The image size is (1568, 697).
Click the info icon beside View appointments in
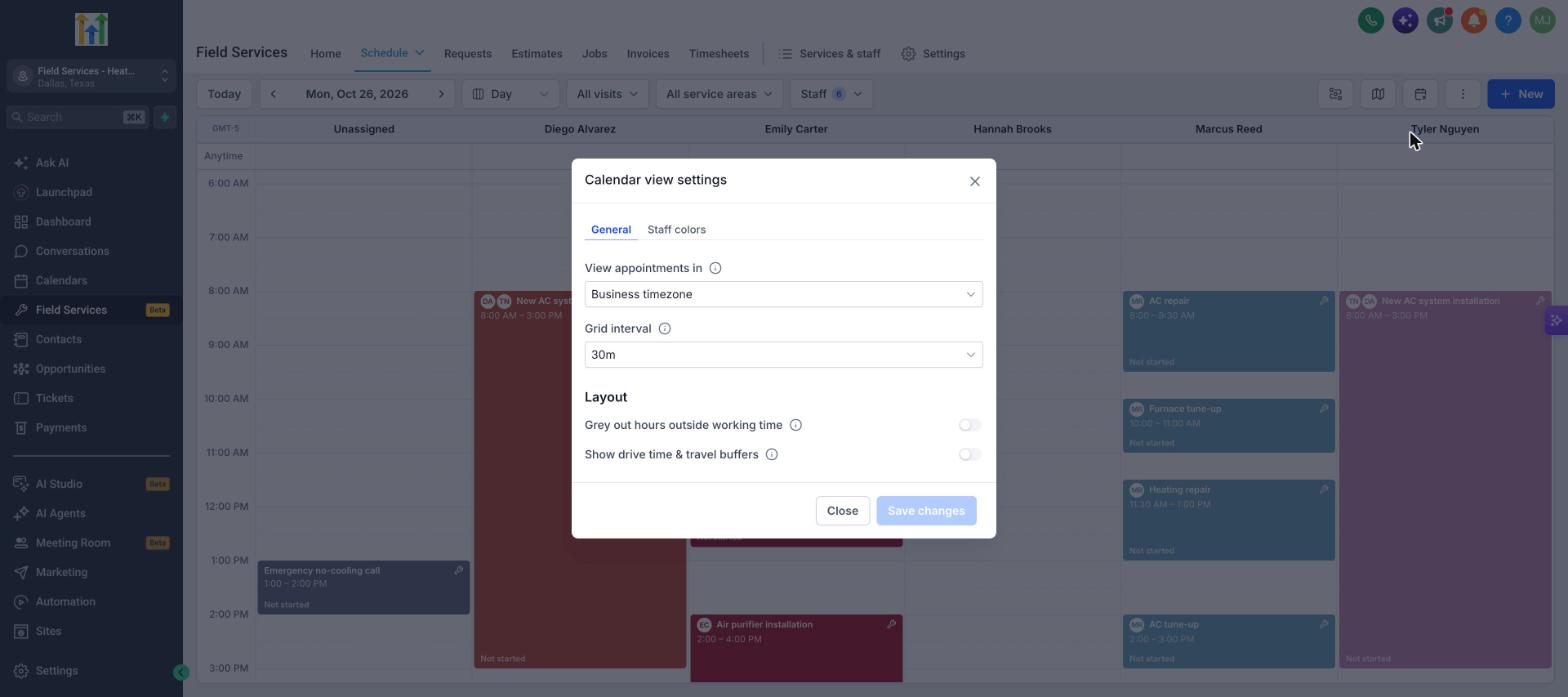(715, 268)
